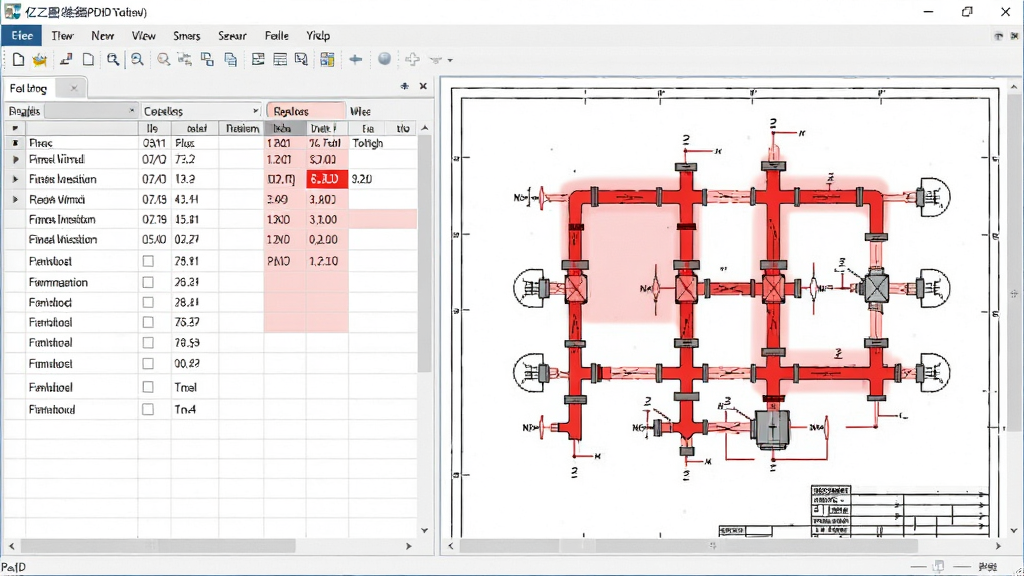Tick the checkbox in the Tn4 row
Image resolution: width=1024 pixels, height=576 pixels.
click(x=148, y=409)
